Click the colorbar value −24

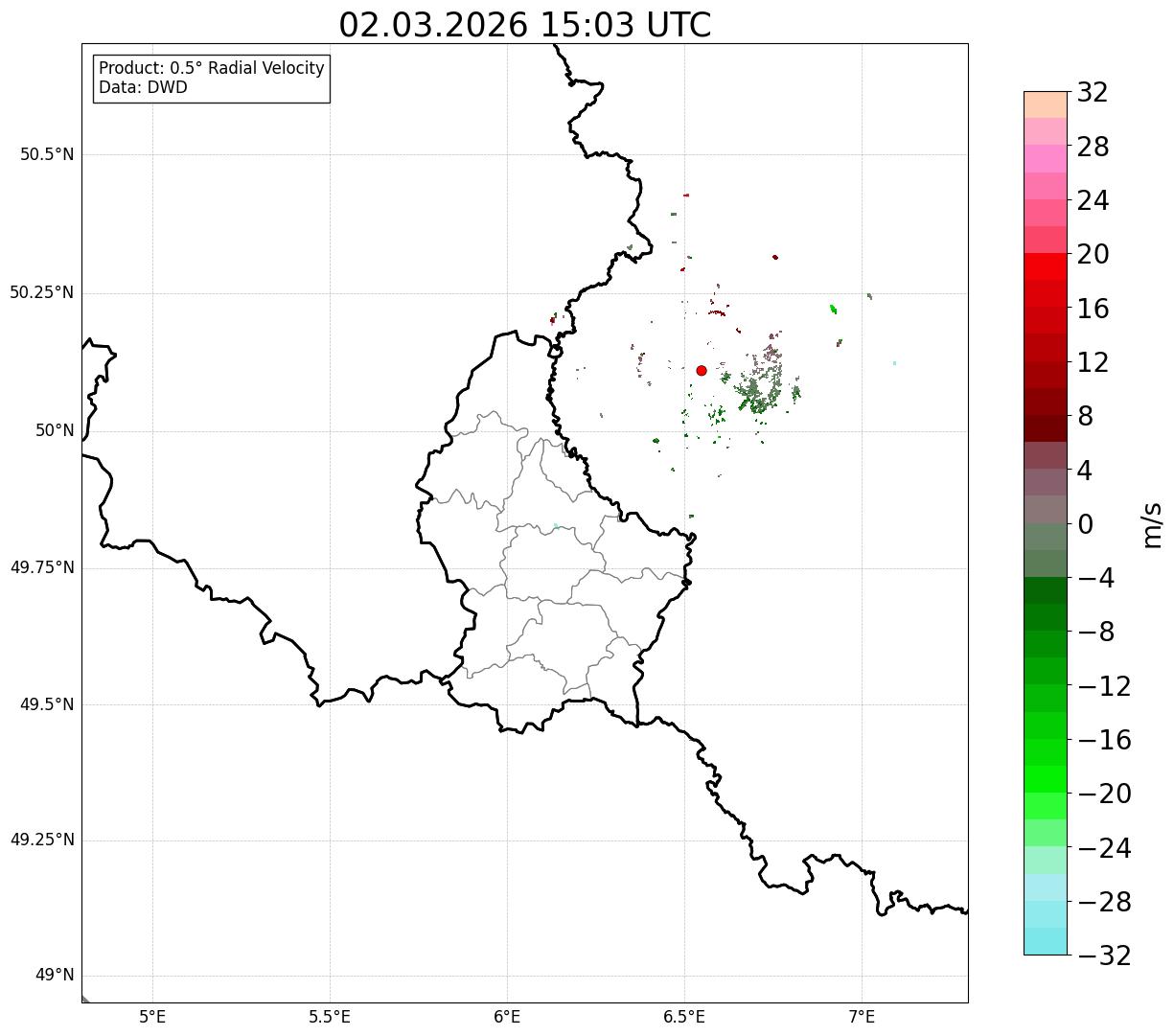(x=1104, y=848)
